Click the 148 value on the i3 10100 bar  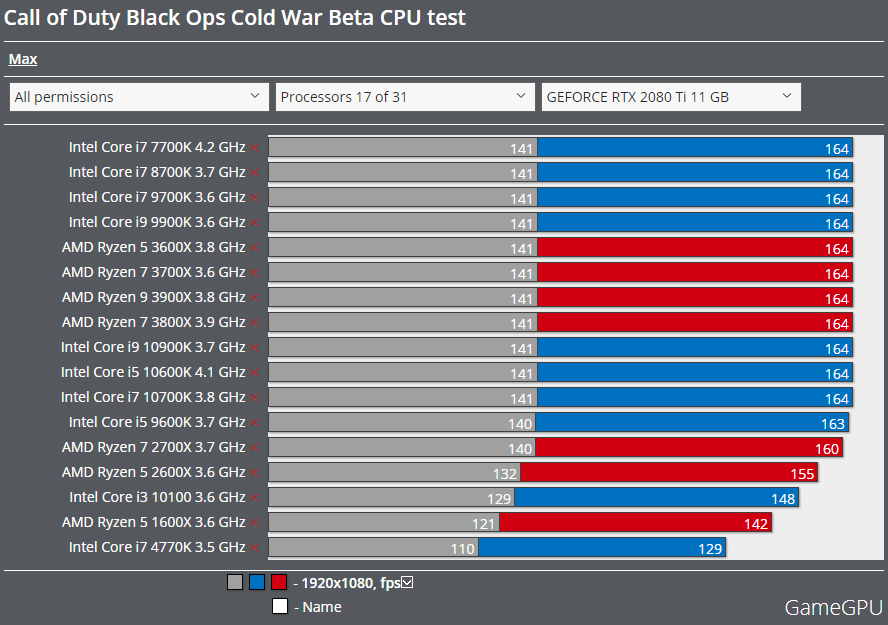pos(783,499)
